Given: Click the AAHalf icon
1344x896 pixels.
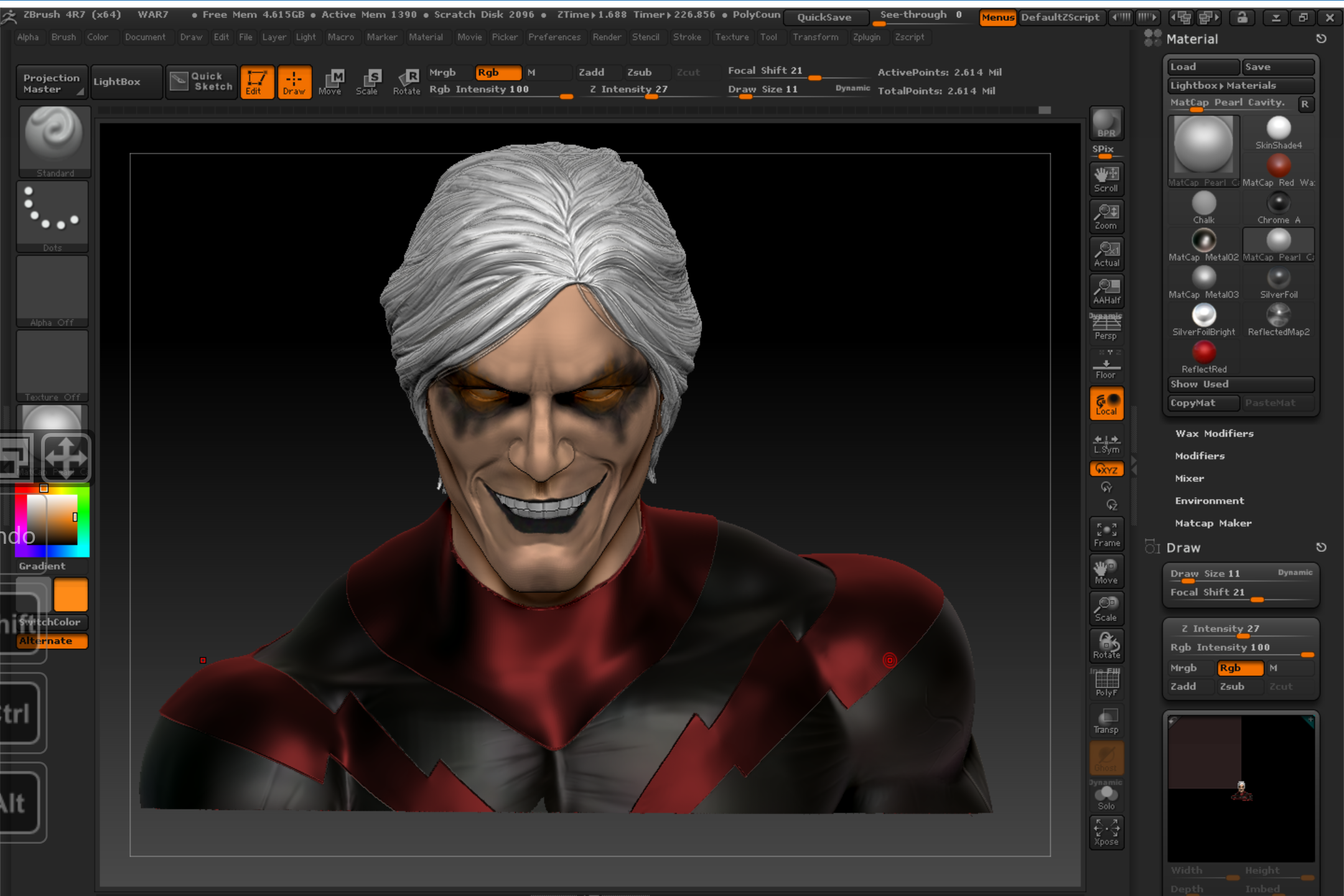Looking at the screenshot, I should [x=1106, y=291].
